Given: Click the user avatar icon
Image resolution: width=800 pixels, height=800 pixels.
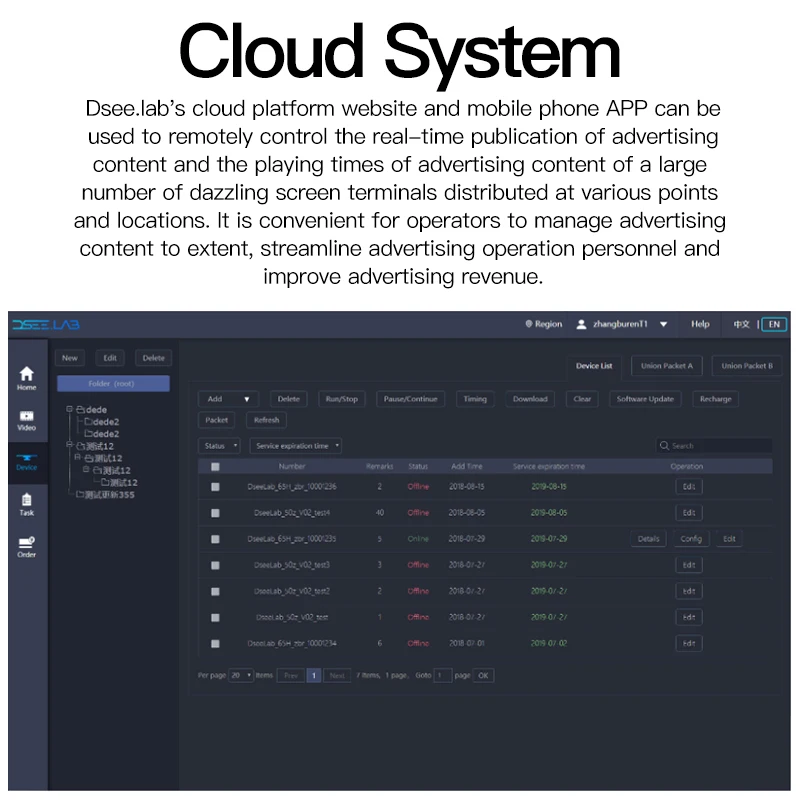Looking at the screenshot, I should 581,324.
